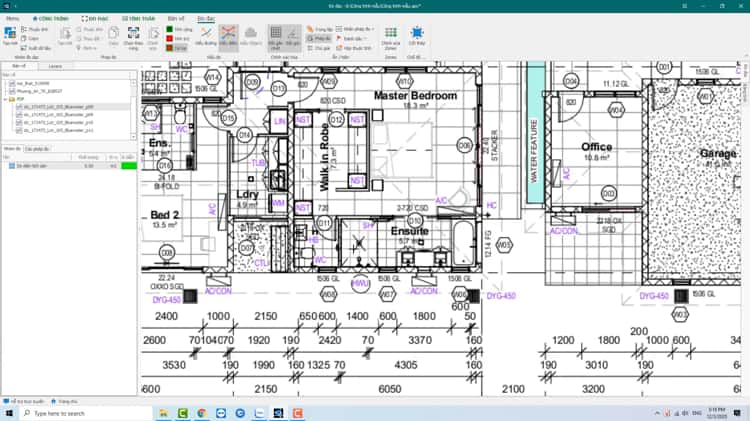Click the highlighted Phép đo button
Viewport: 750px width, 421px height.
(319, 38)
